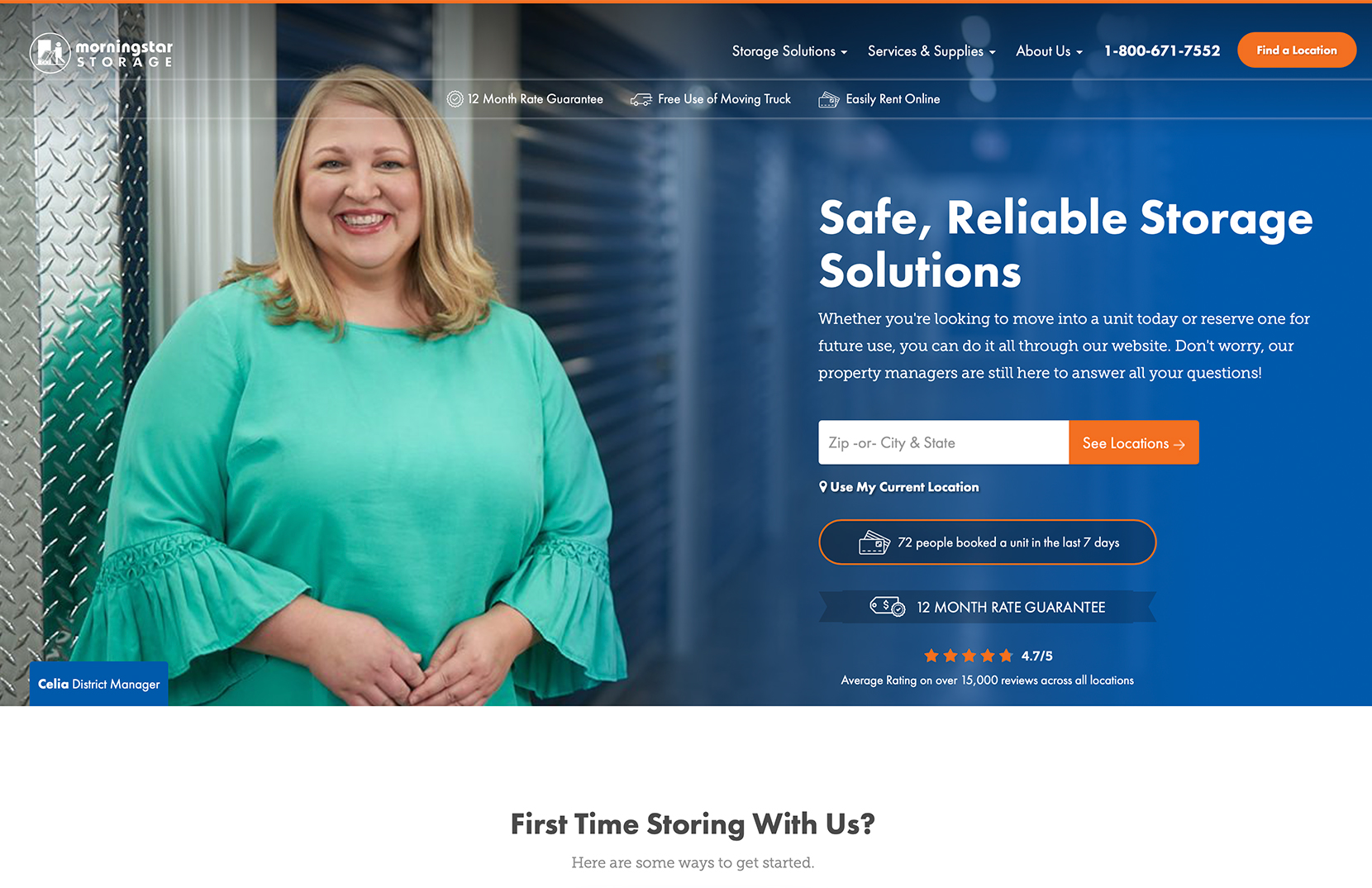1372x888 pixels.
Task: Open the Services & Supplies dropdown
Action: click(931, 51)
